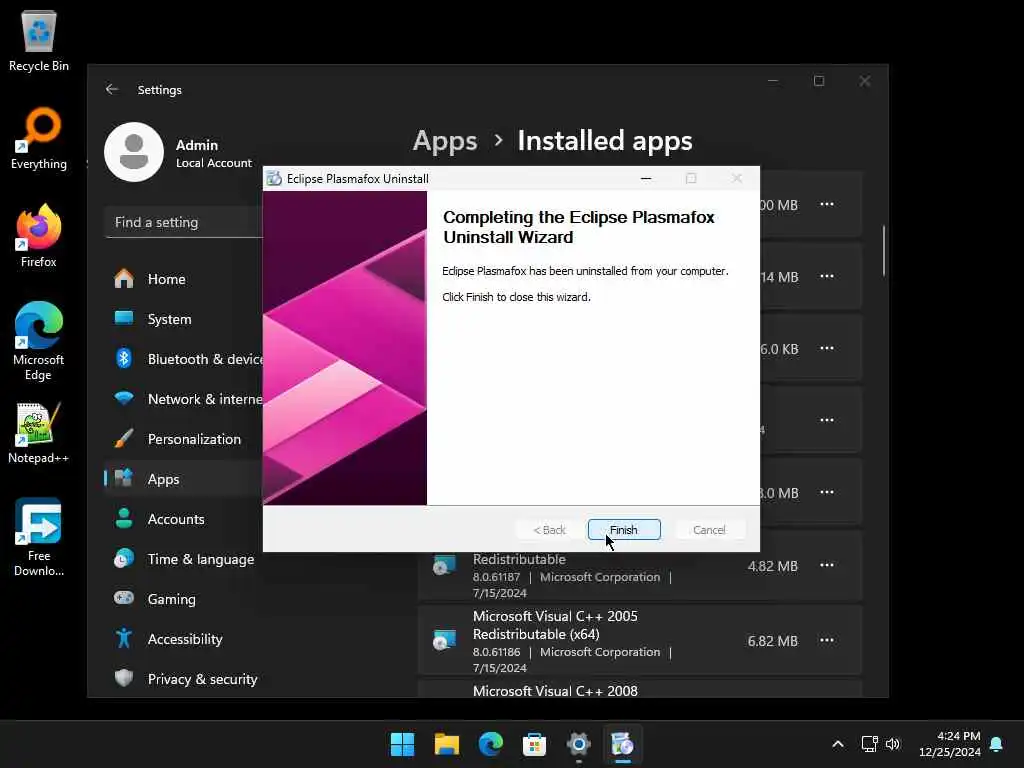
Task: Click the grayed Back button in wizard
Action: coord(549,530)
